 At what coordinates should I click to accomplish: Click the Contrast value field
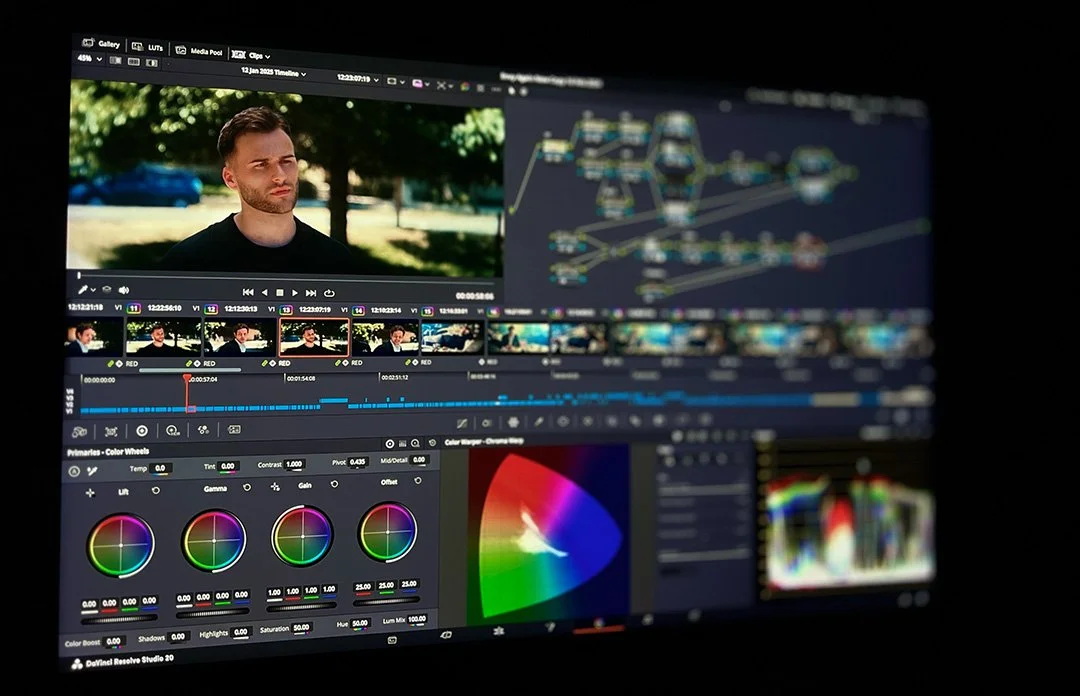click(294, 464)
